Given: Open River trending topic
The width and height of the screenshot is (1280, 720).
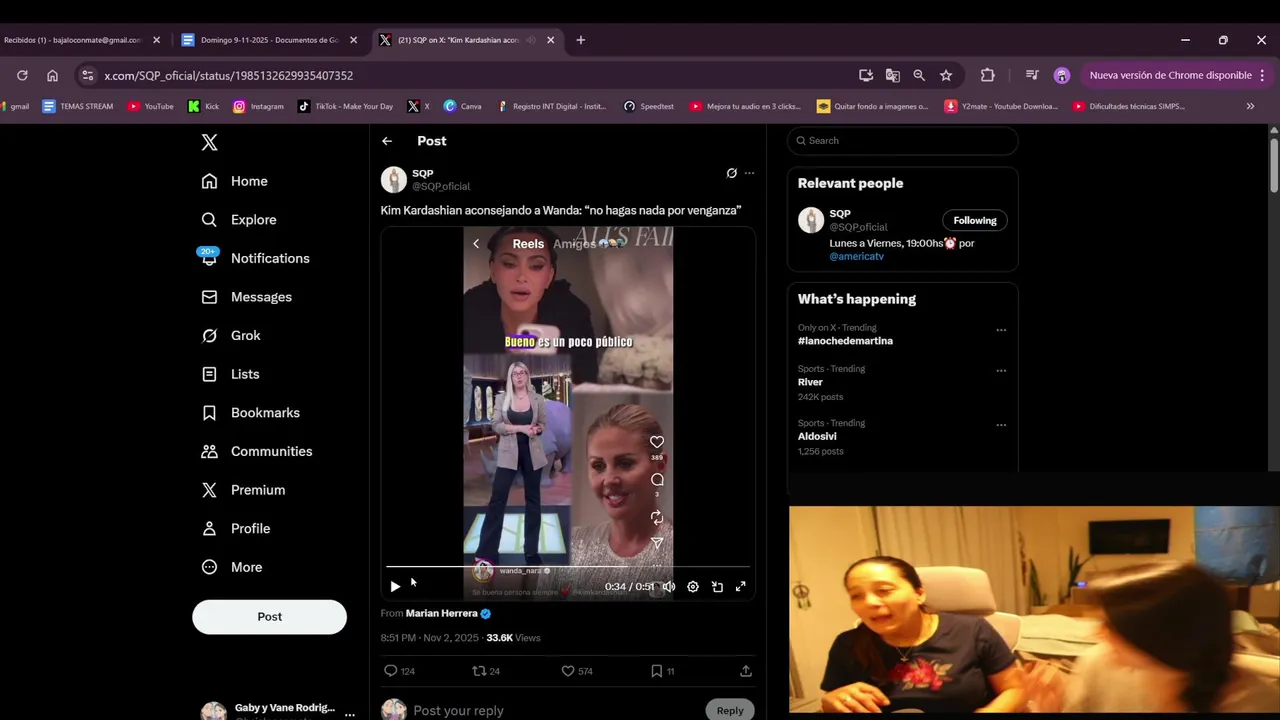Looking at the screenshot, I should (810, 382).
